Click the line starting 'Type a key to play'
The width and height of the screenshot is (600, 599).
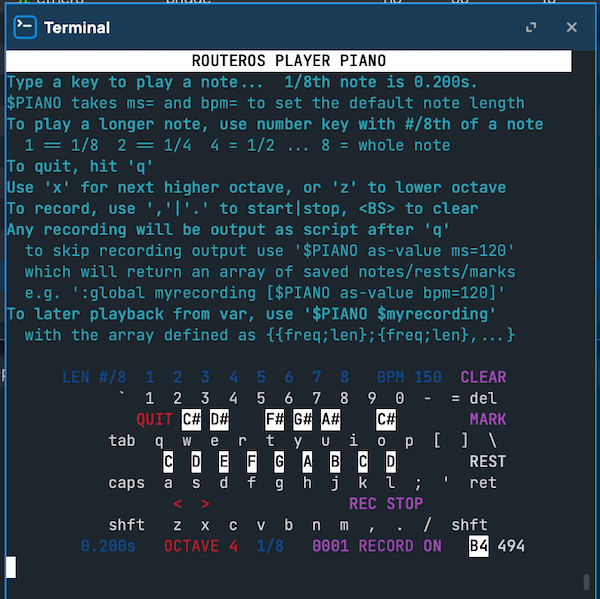click(x=242, y=82)
